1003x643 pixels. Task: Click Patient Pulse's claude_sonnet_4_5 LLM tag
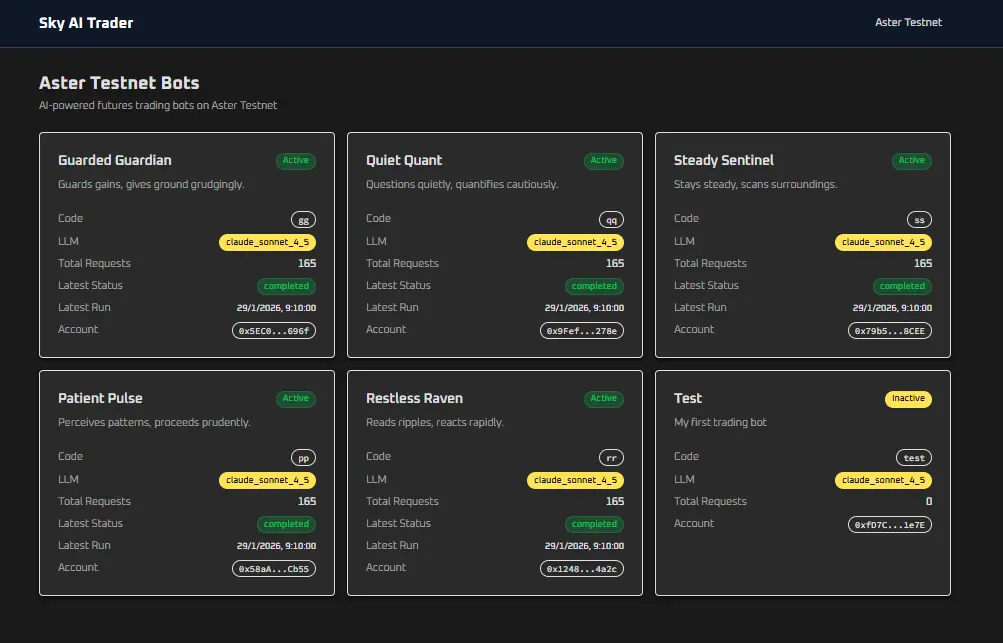point(267,480)
